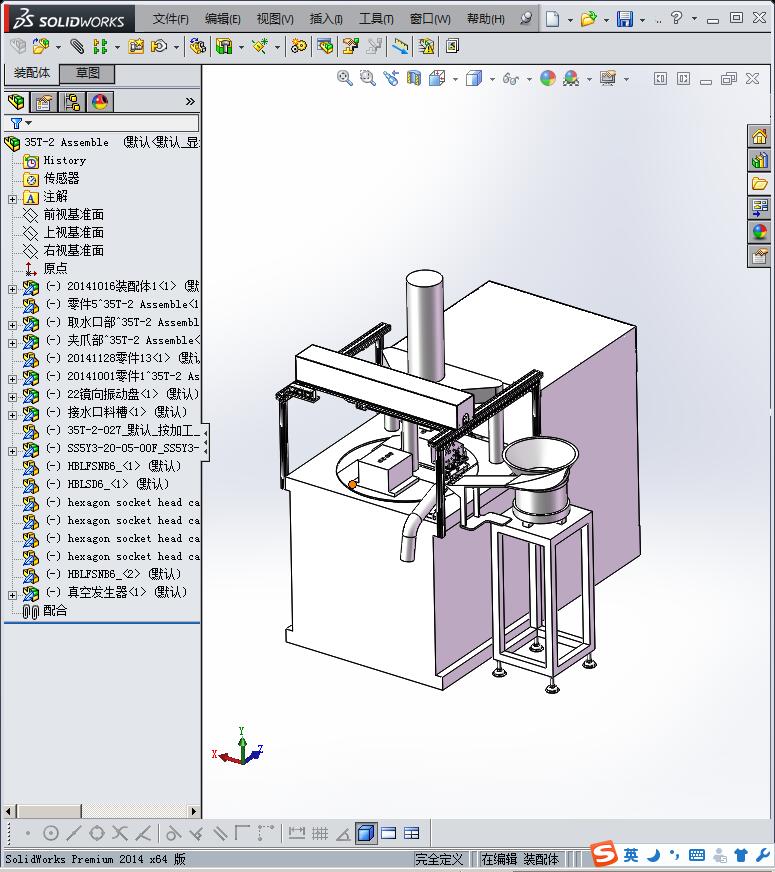Click the Show Hidden Components icon
Viewport: 775px width, 872px height.
pyautogui.click(x=197, y=46)
